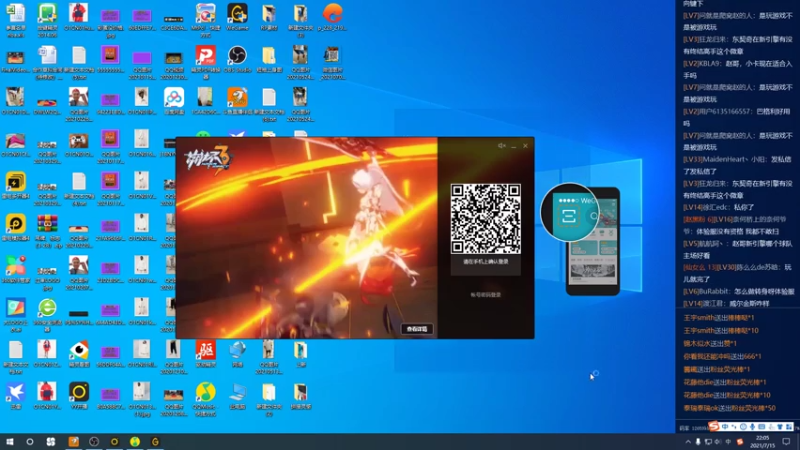The image size is (800, 450).
Task: Open the game controller desktop icon
Action: point(79,146)
